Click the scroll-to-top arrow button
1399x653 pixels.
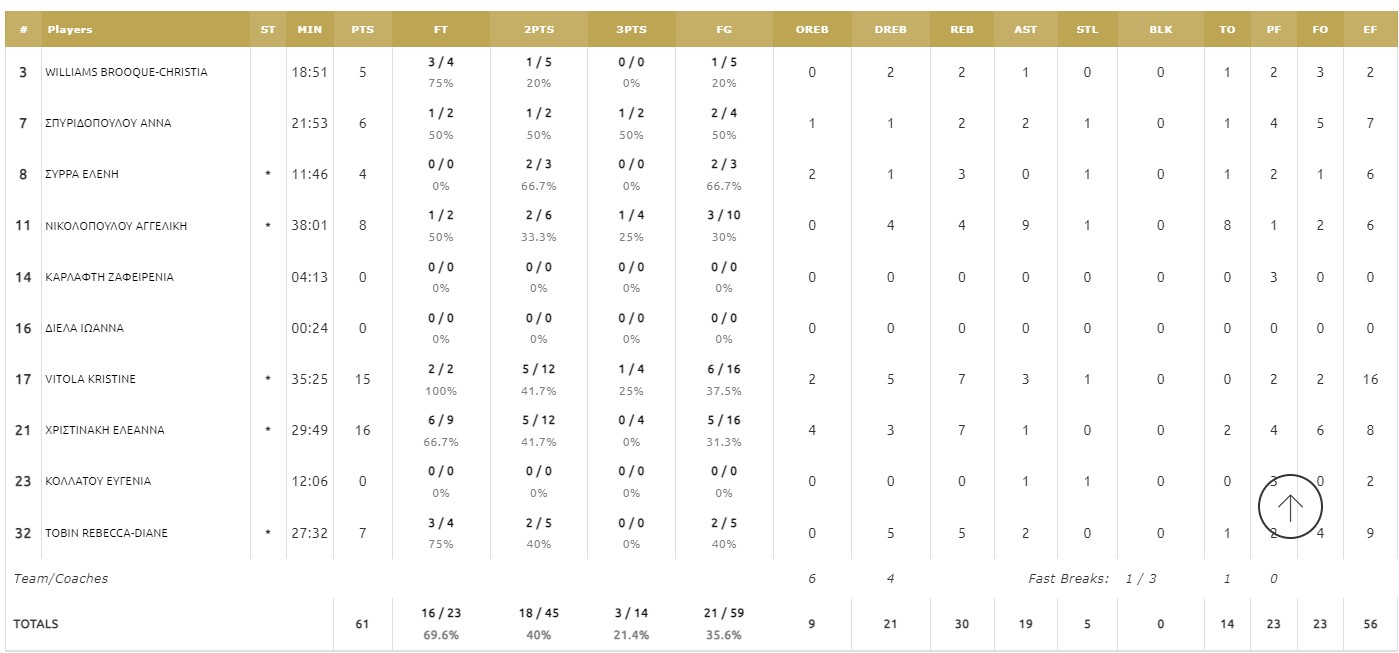click(x=1290, y=507)
